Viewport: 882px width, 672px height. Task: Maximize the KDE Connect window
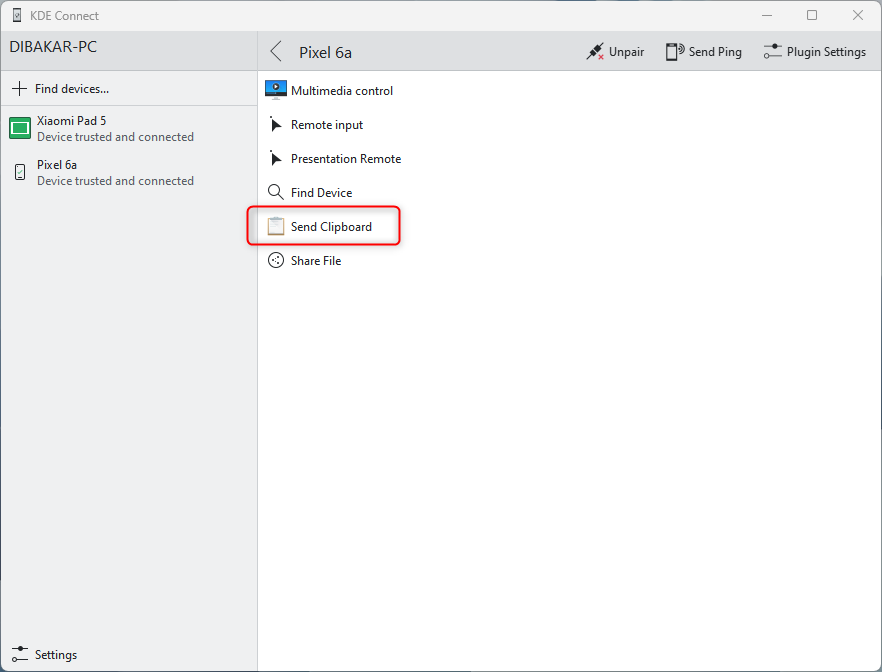coord(812,15)
